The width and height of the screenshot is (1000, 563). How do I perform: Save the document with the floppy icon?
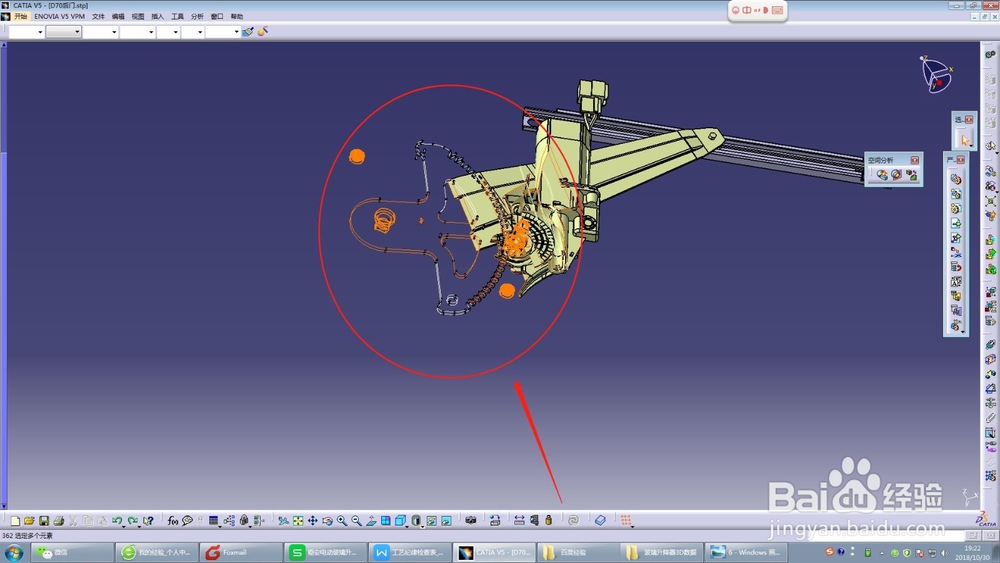tap(44, 521)
